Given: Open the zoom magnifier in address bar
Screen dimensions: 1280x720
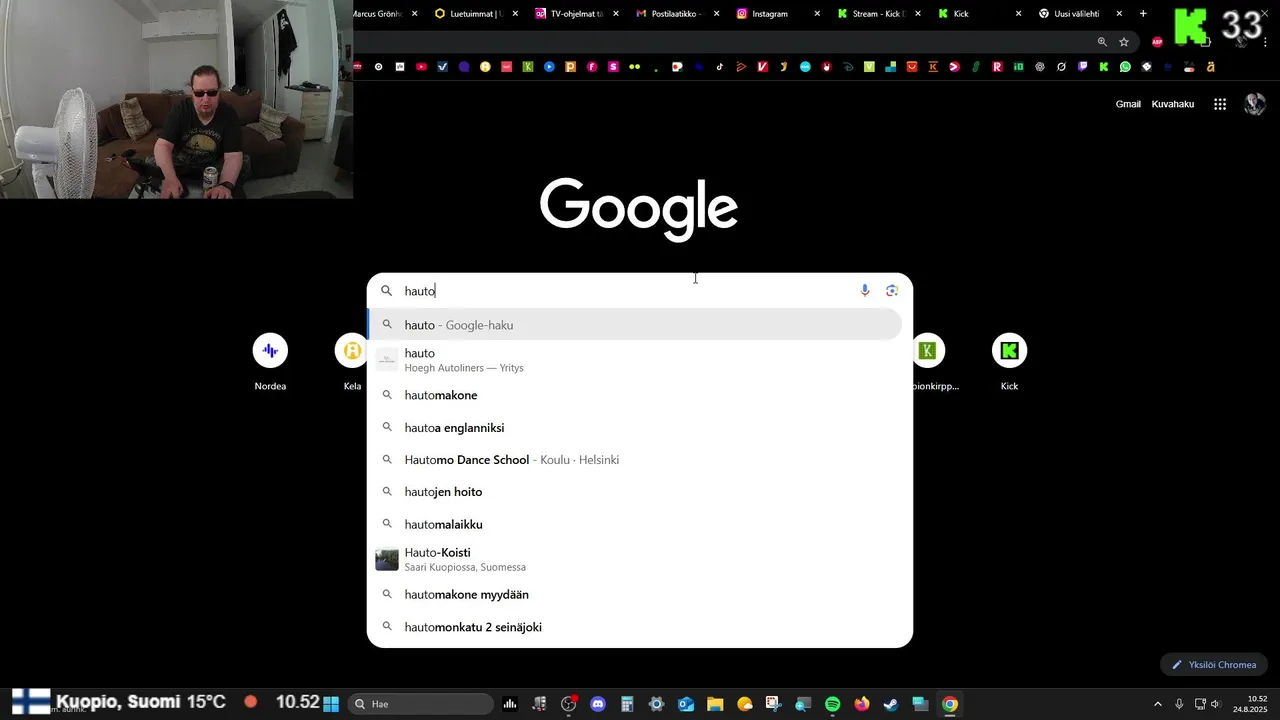Looking at the screenshot, I should tap(1102, 42).
